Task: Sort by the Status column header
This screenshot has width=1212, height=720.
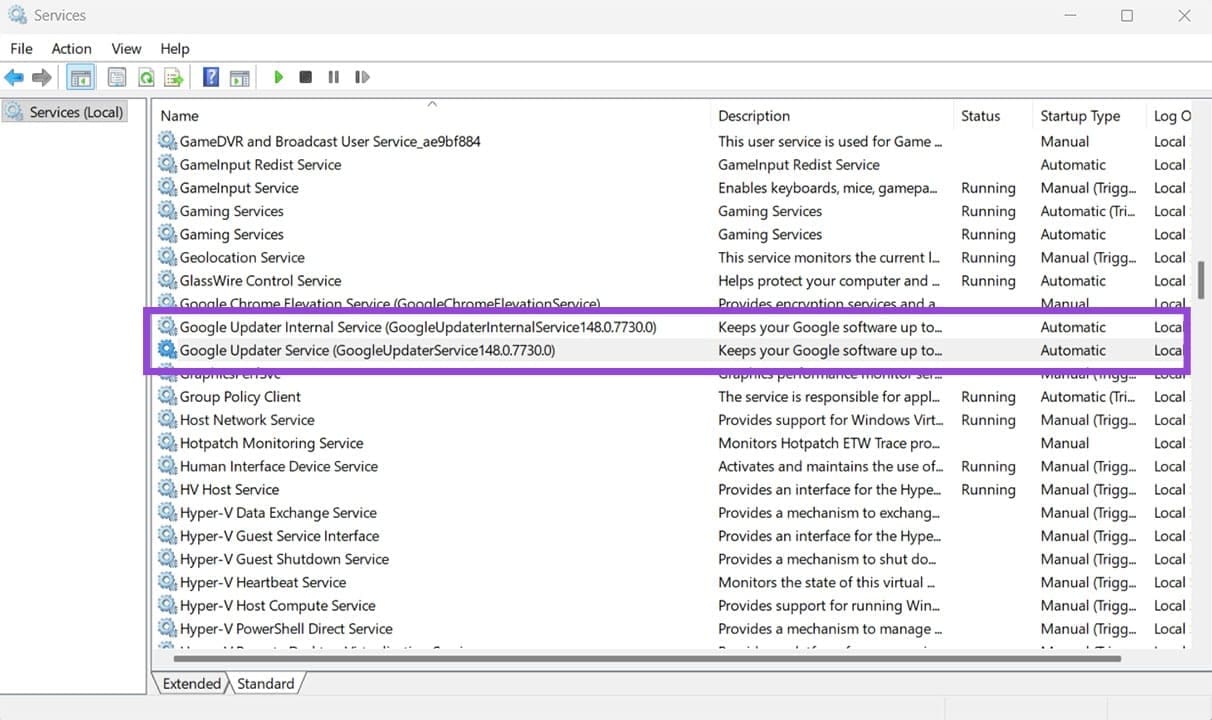Action: click(x=980, y=116)
